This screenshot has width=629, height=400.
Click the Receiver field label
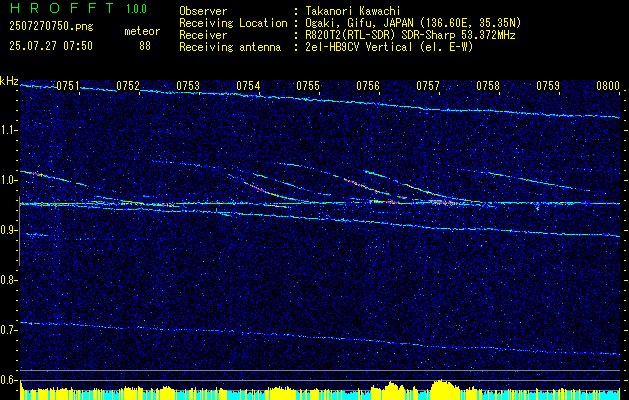point(203,35)
